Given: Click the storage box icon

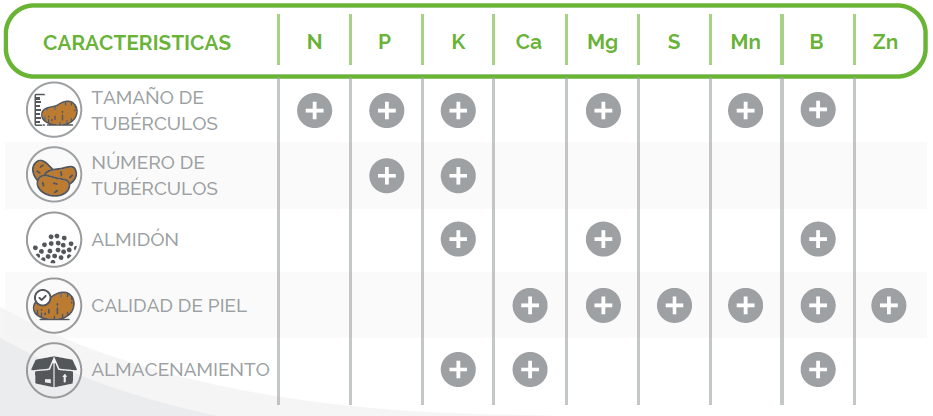Looking at the screenshot, I should click(54, 370).
